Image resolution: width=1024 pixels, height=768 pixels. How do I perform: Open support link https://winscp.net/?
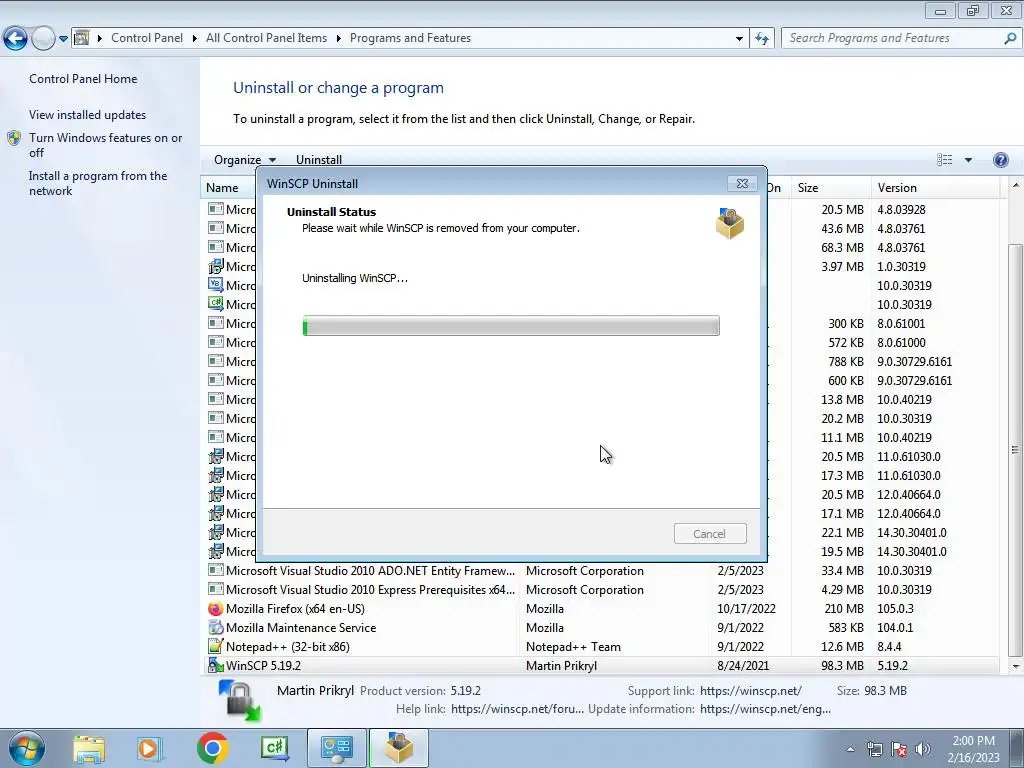tap(750, 691)
